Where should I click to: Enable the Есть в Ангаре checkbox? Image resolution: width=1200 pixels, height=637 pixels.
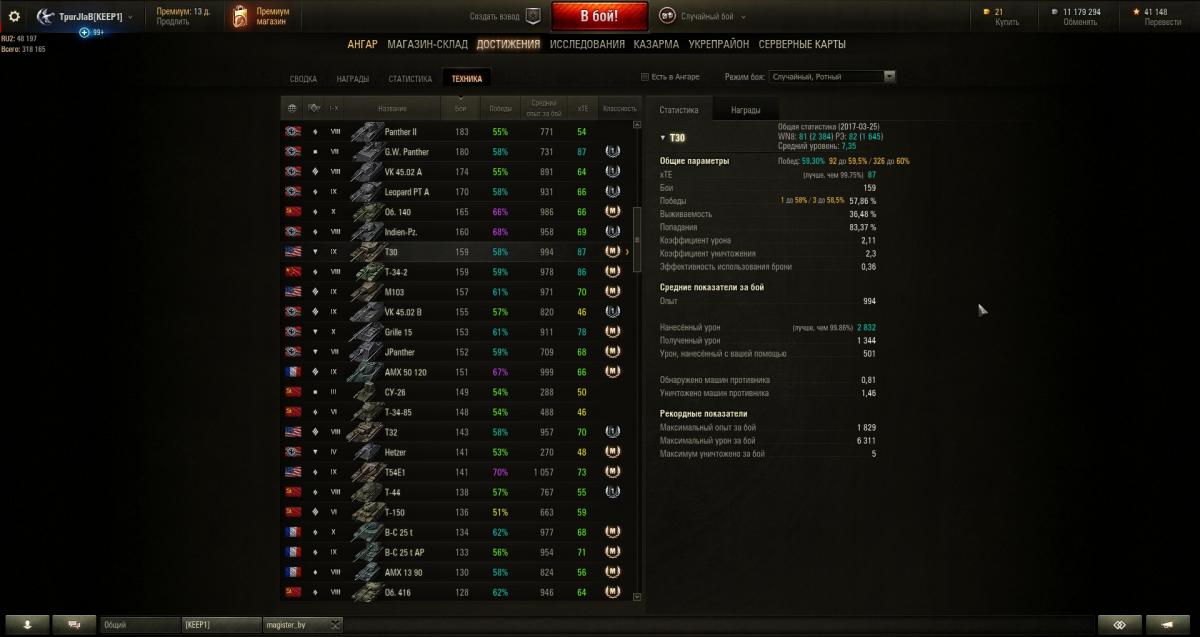(645, 77)
